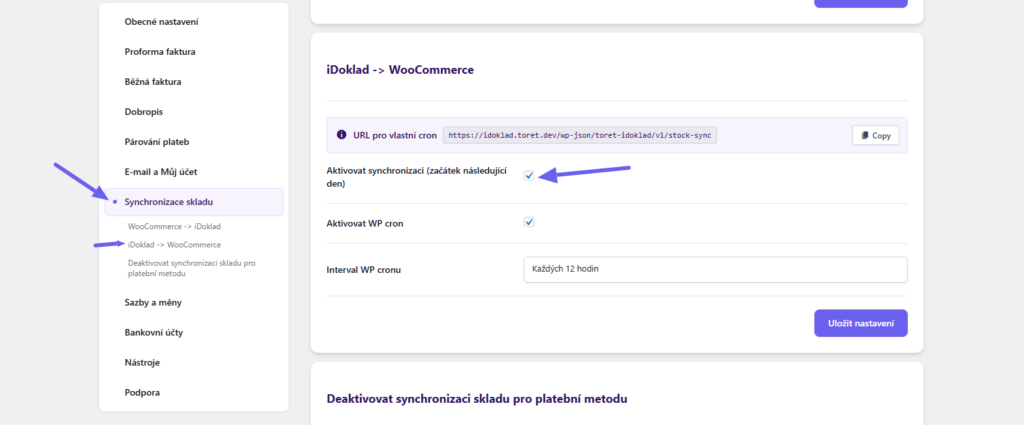Jump to iDoklad -> WooCommerce sidebar sublink

[x=174, y=244]
